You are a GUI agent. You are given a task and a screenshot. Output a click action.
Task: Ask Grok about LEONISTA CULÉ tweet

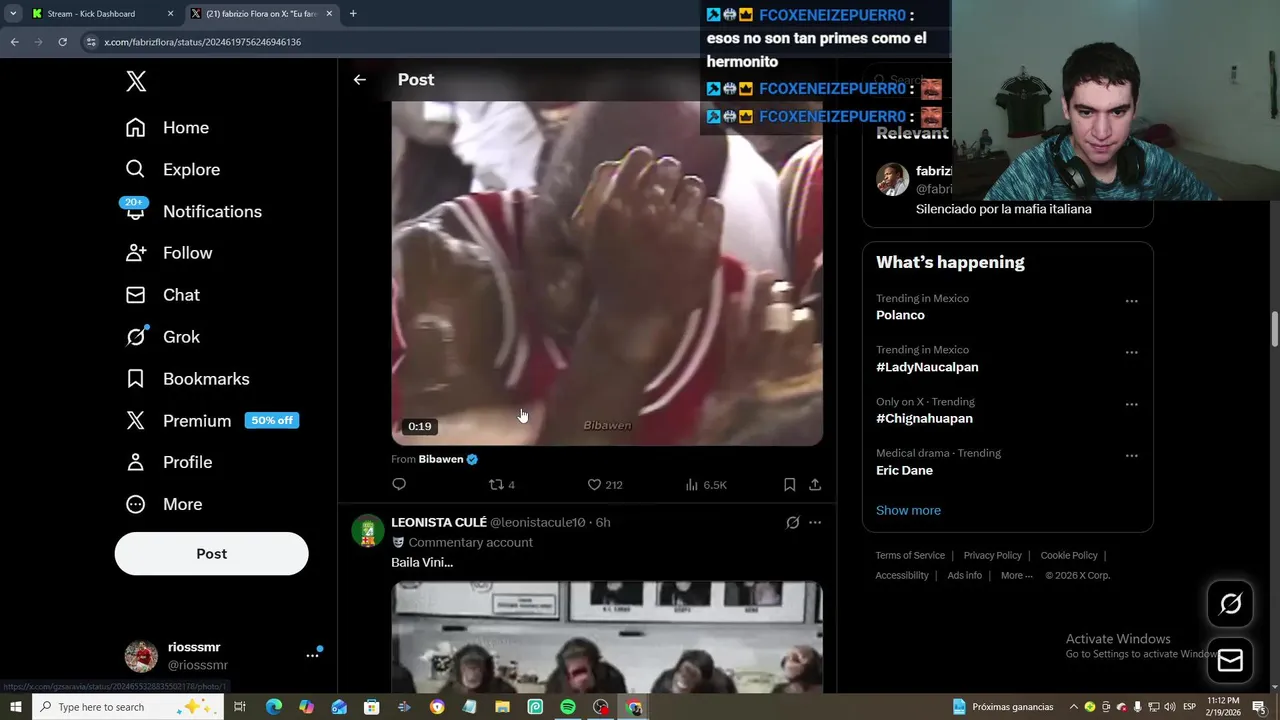point(793,522)
